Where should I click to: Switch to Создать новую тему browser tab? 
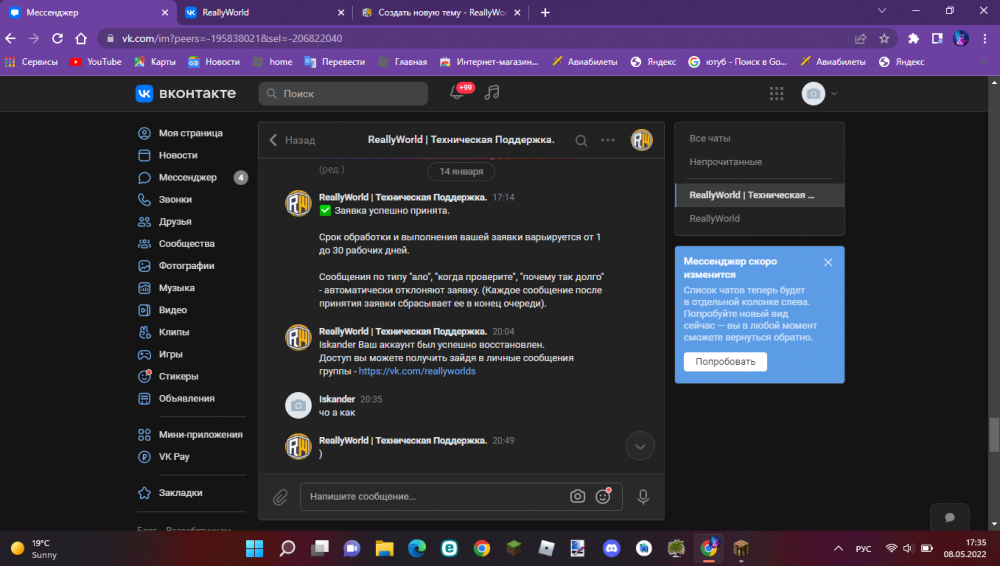[x=441, y=12]
